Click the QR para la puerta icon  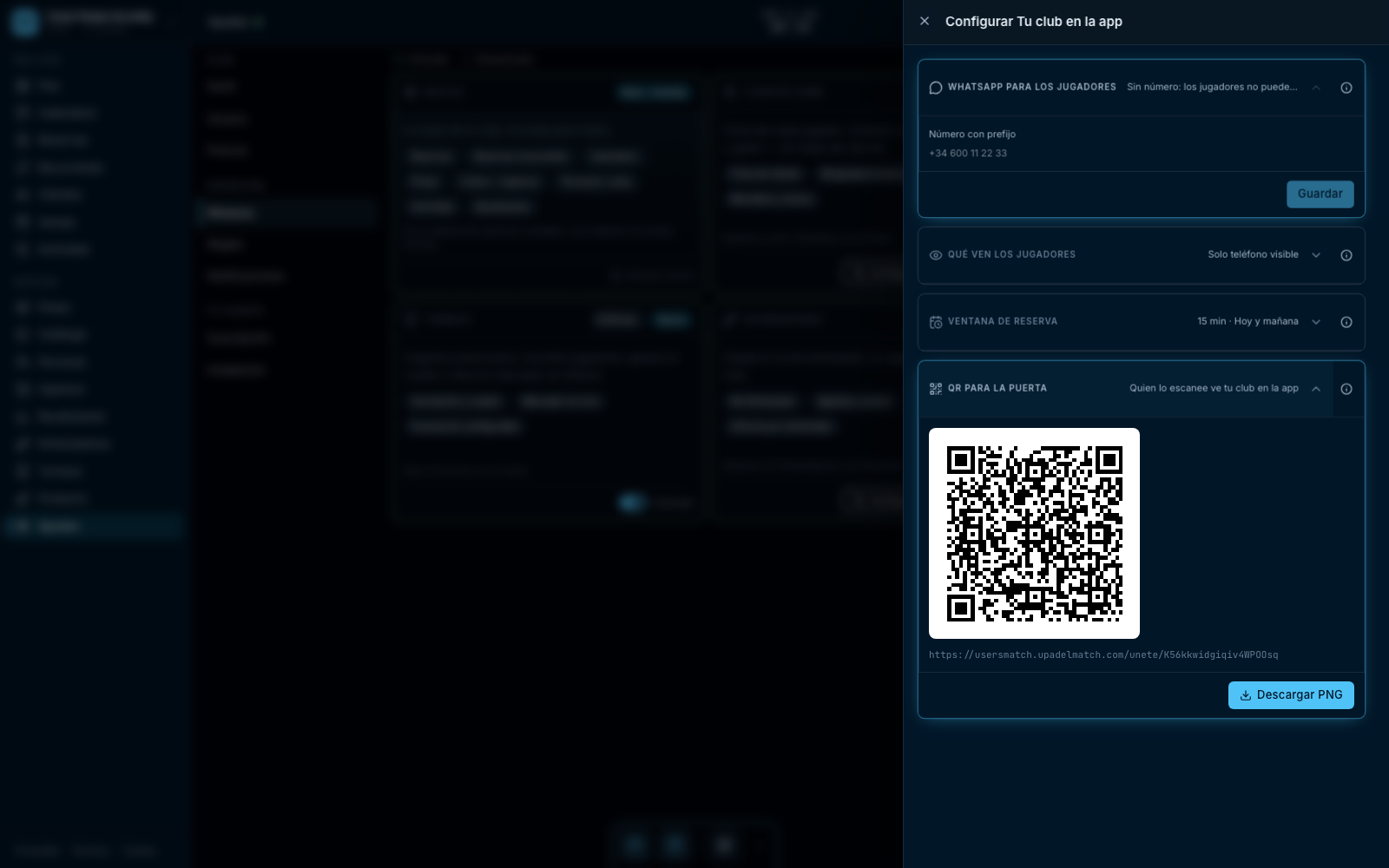[936, 389]
